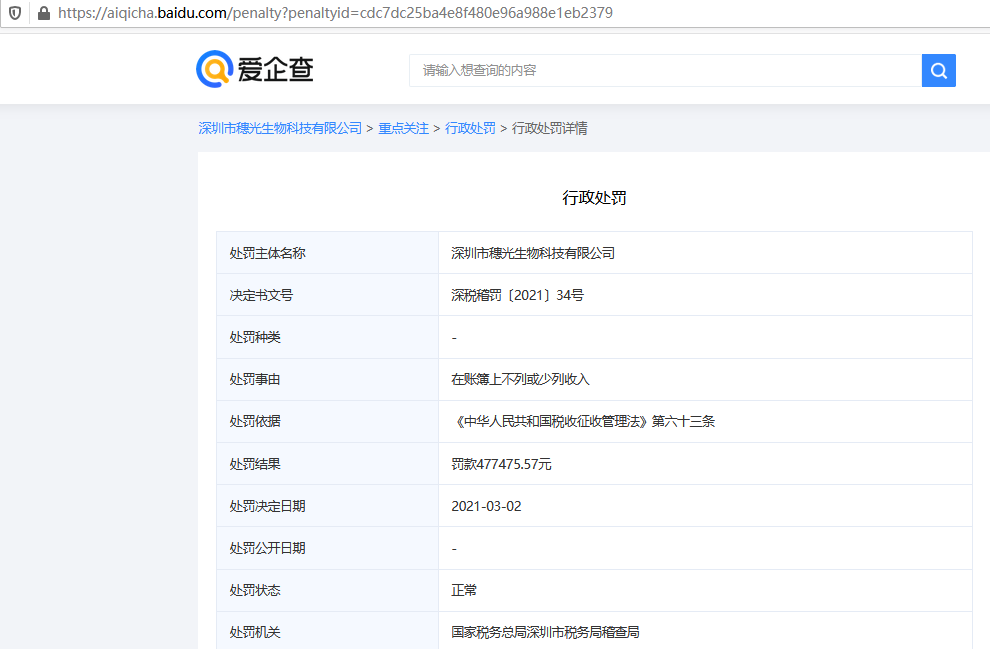This screenshot has height=649, width=990.
Task: Go to 重点关注 breadcrumb link
Action: pos(403,128)
